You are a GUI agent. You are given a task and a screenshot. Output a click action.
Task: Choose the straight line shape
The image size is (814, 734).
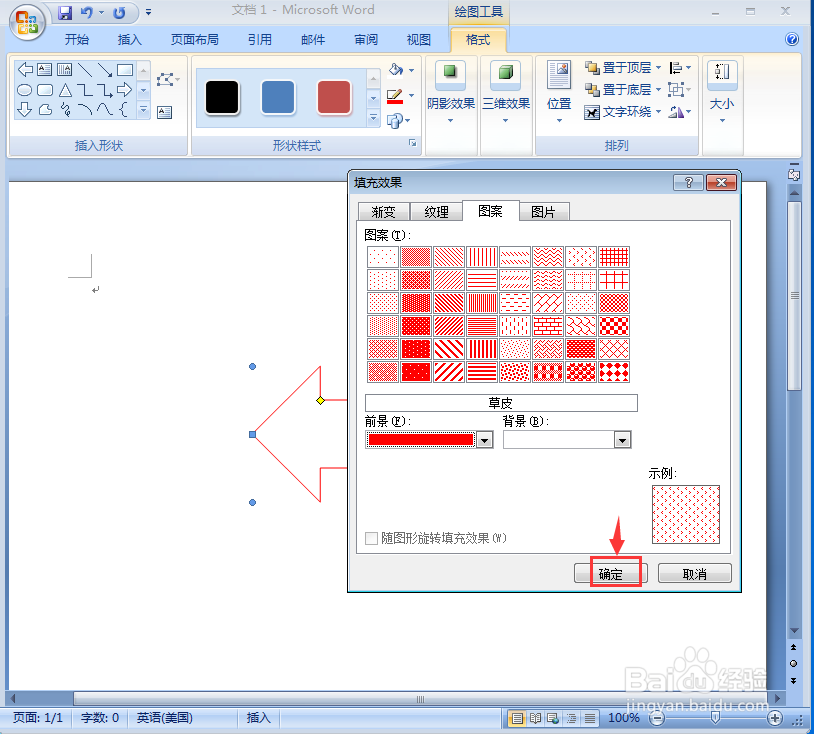pos(85,70)
